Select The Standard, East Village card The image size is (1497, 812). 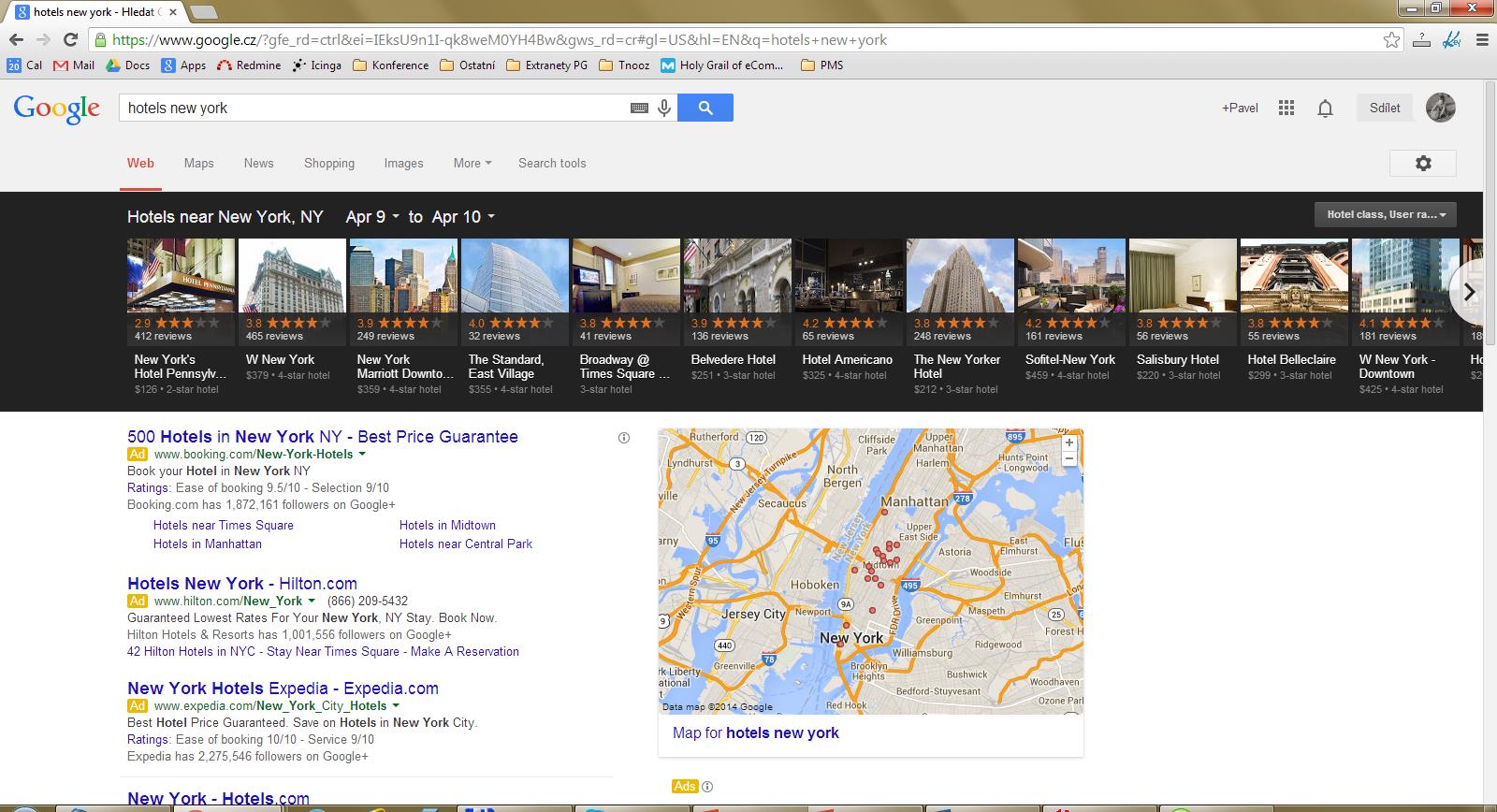(514, 317)
